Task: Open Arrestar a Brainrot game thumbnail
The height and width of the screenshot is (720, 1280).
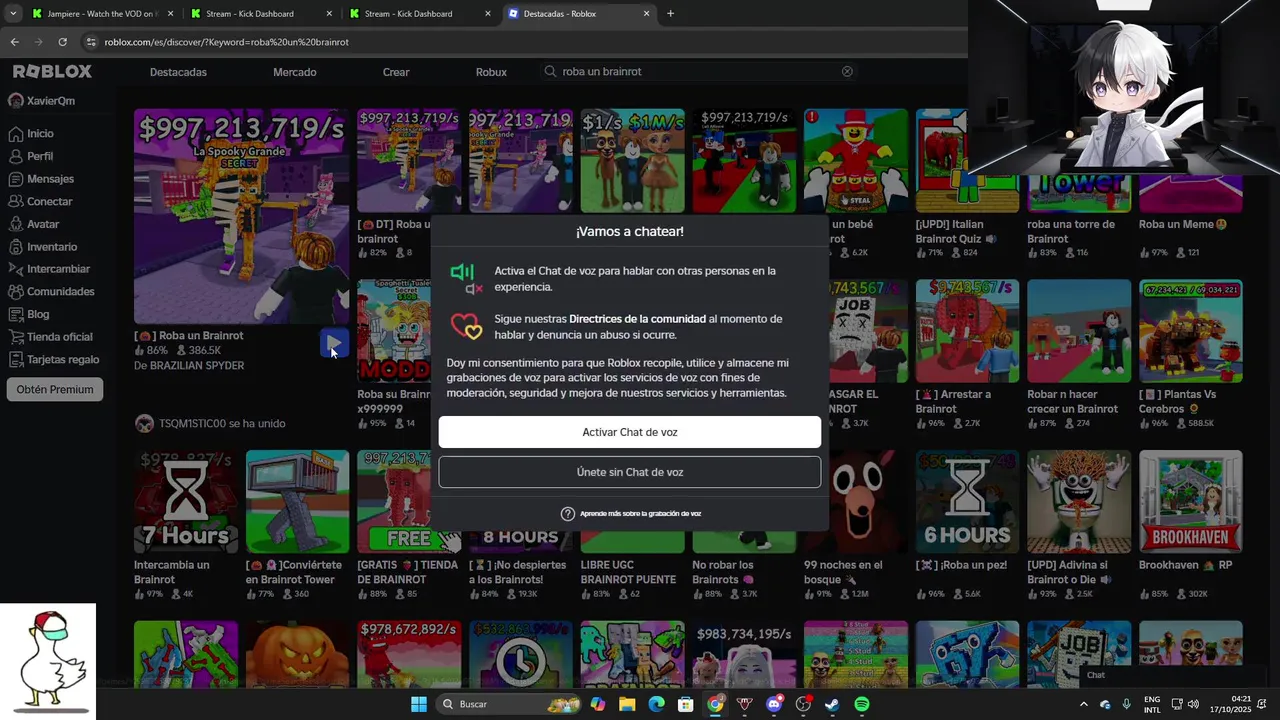Action: [967, 331]
